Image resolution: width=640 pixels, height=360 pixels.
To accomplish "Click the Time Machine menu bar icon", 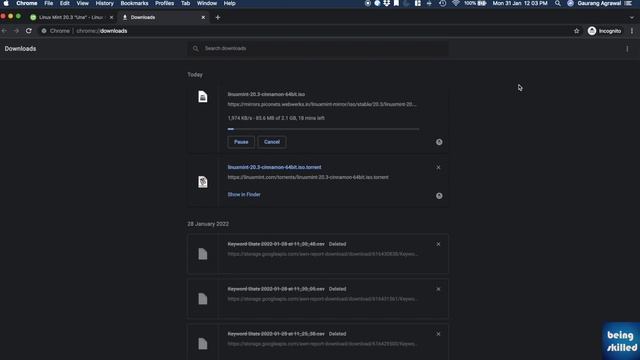I will tap(442, 3).
